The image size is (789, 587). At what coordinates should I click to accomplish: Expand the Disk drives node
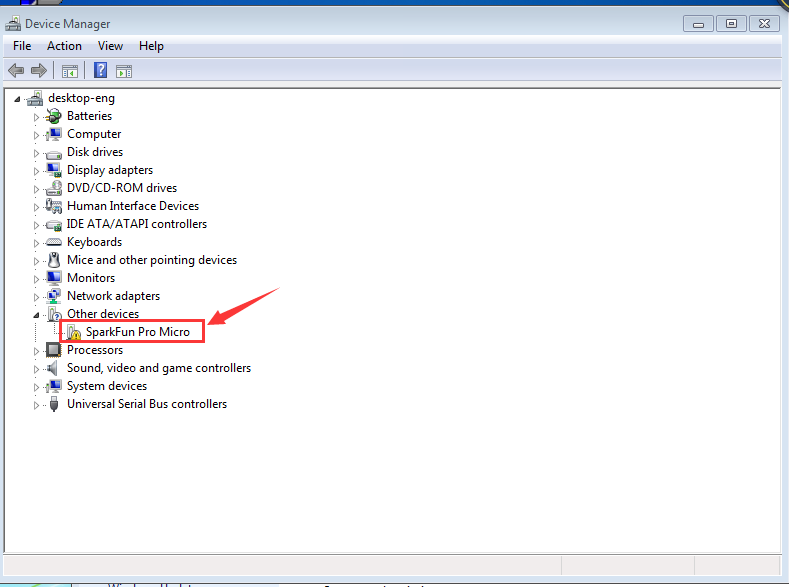pos(36,153)
